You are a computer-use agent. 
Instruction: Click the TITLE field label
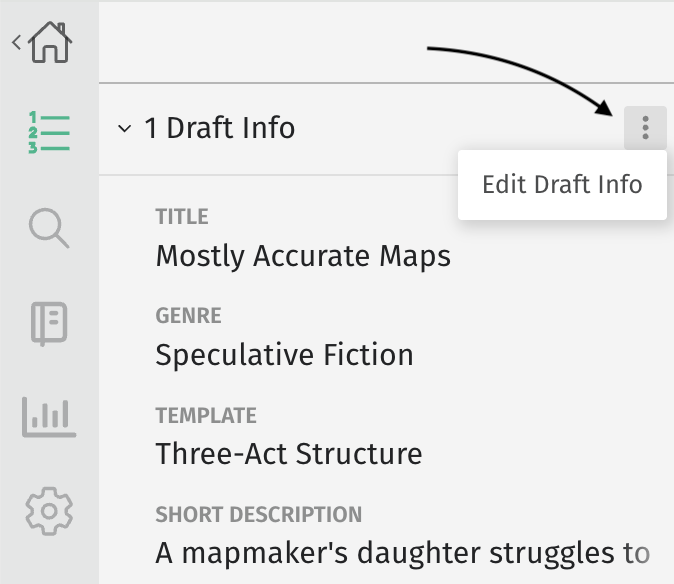point(182,217)
